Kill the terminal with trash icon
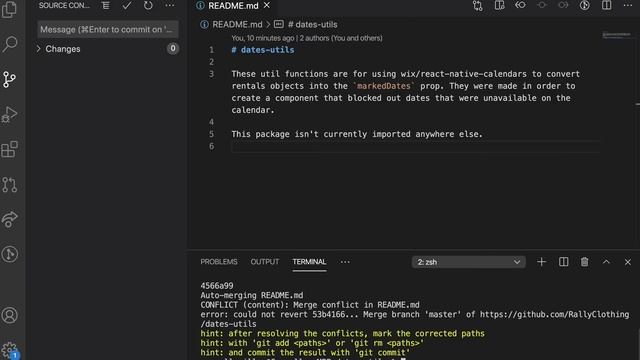Image resolution: width=640 pixels, height=360 pixels. tap(584, 262)
